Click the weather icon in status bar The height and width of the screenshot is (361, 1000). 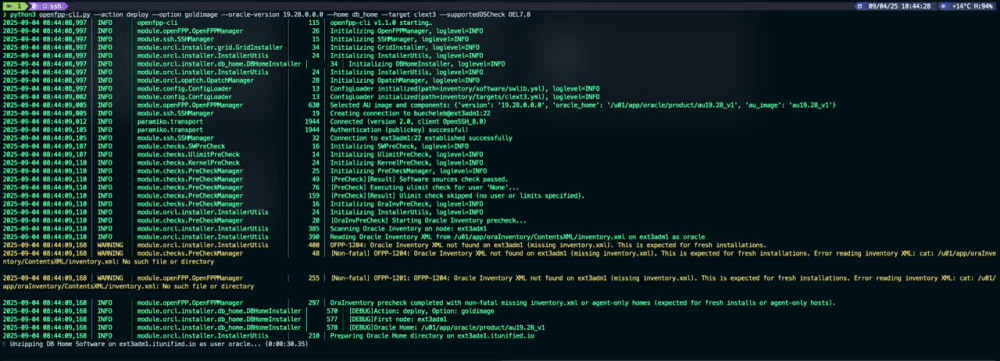944,6
